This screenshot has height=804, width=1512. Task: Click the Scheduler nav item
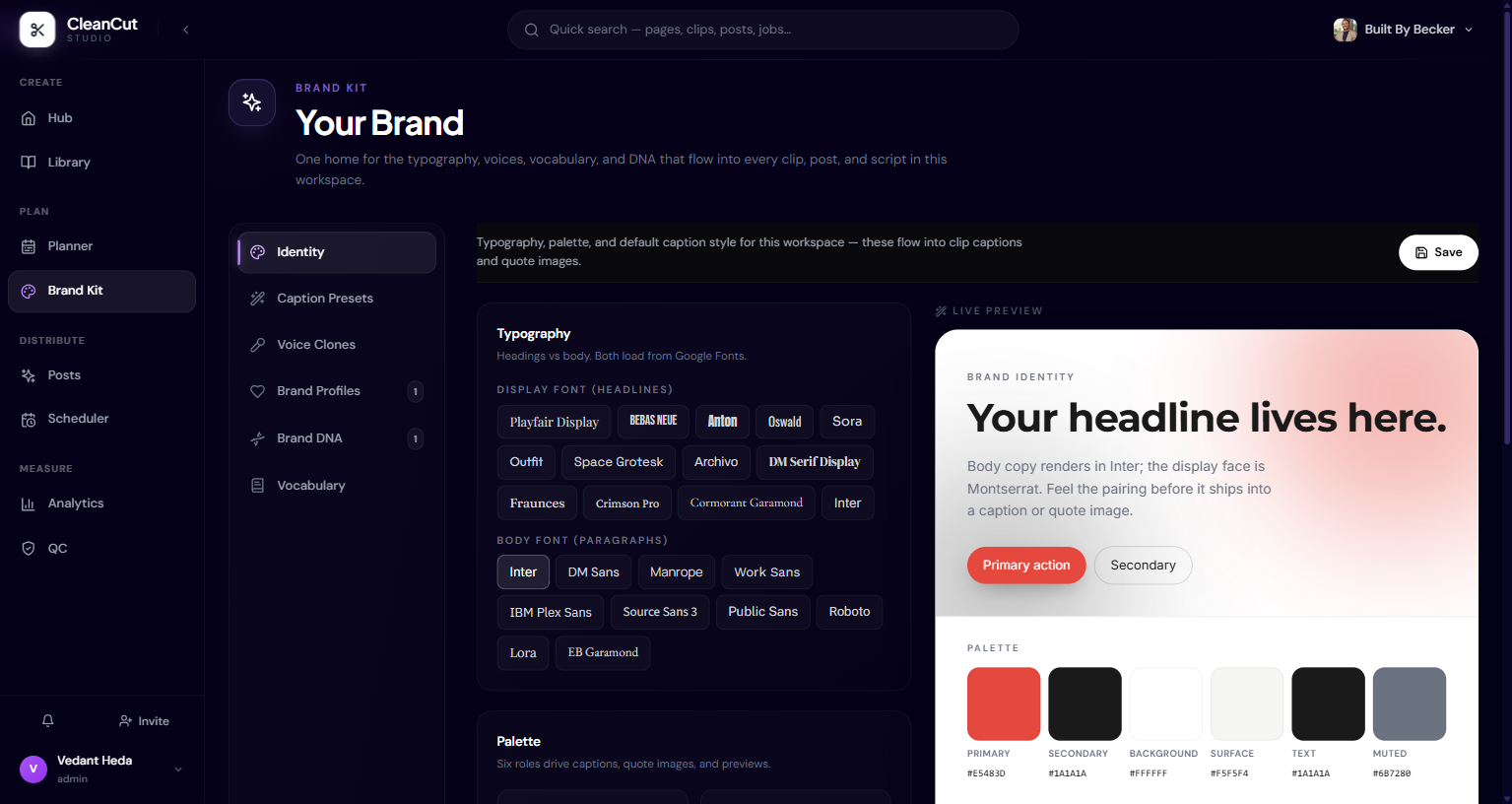(x=101, y=420)
